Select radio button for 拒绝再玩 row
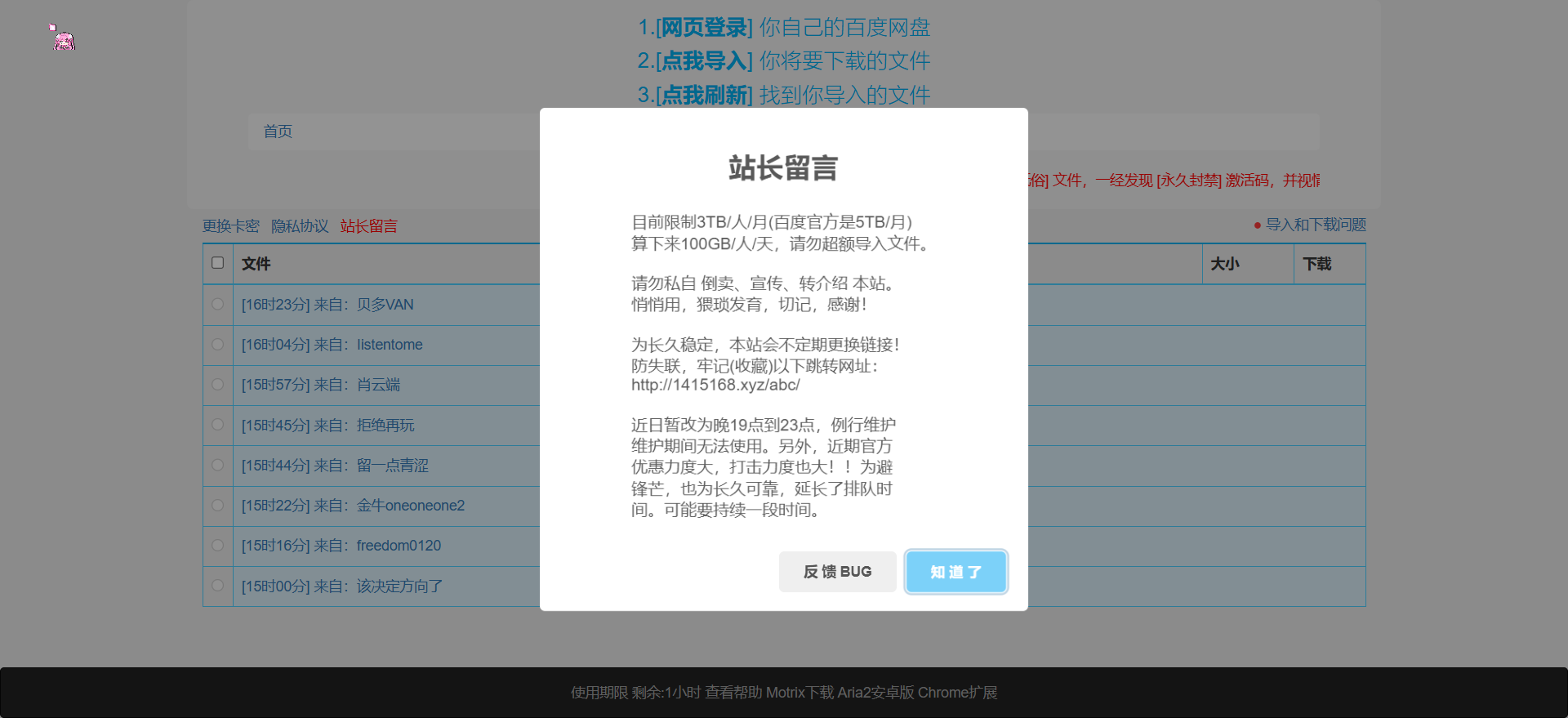This screenshot has width=1568, height=718. pyautogui.click(x=217, y=425)
